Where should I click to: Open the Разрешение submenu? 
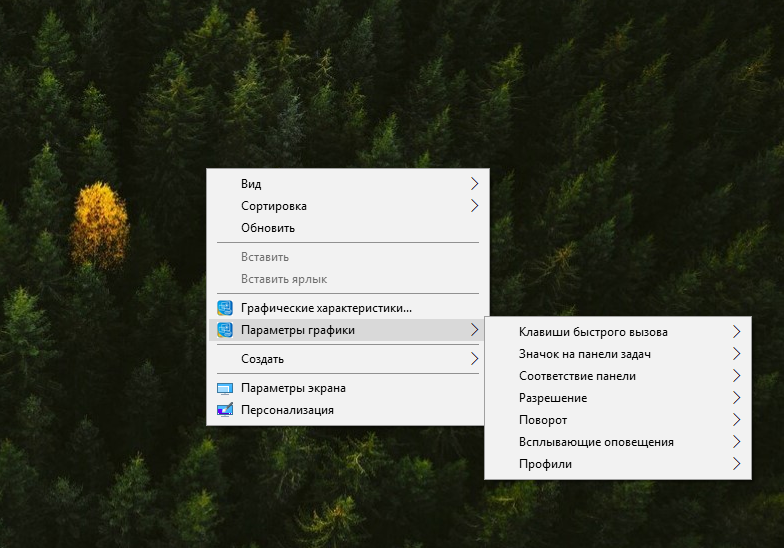(553, 398)
